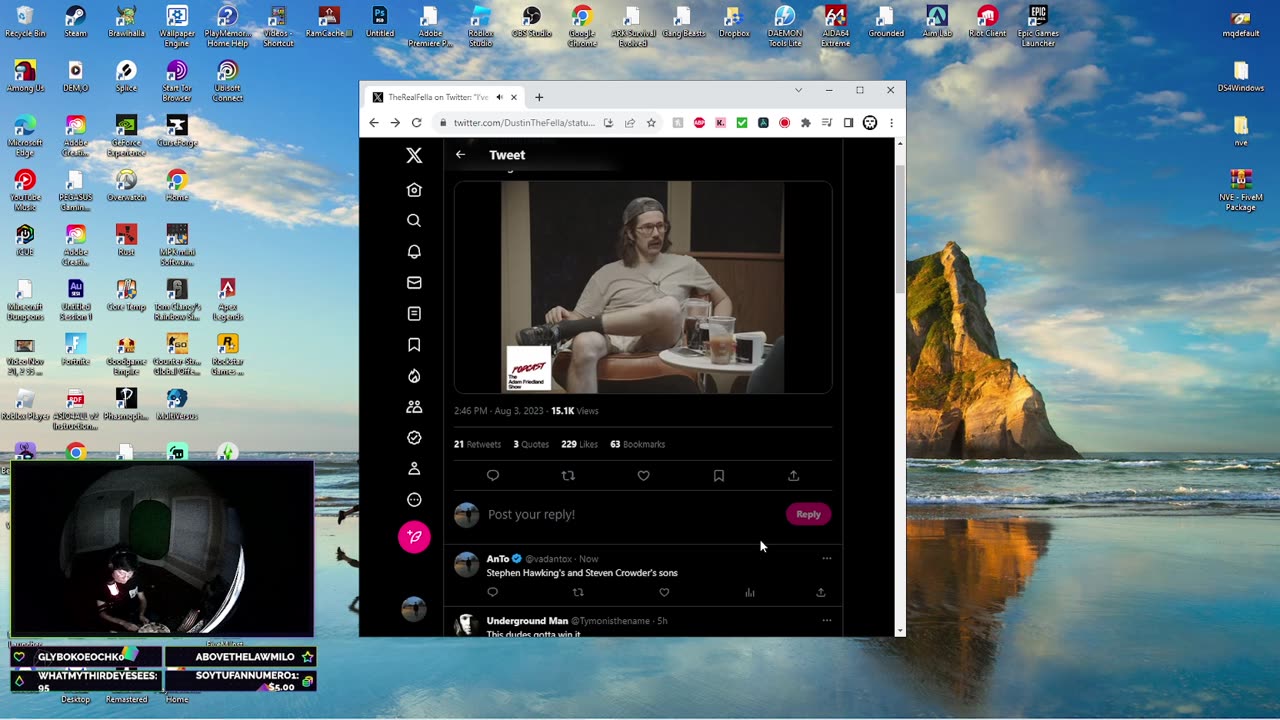
Task: Open media control icon in Chrome toolbar
Action: tap(827, 123)
